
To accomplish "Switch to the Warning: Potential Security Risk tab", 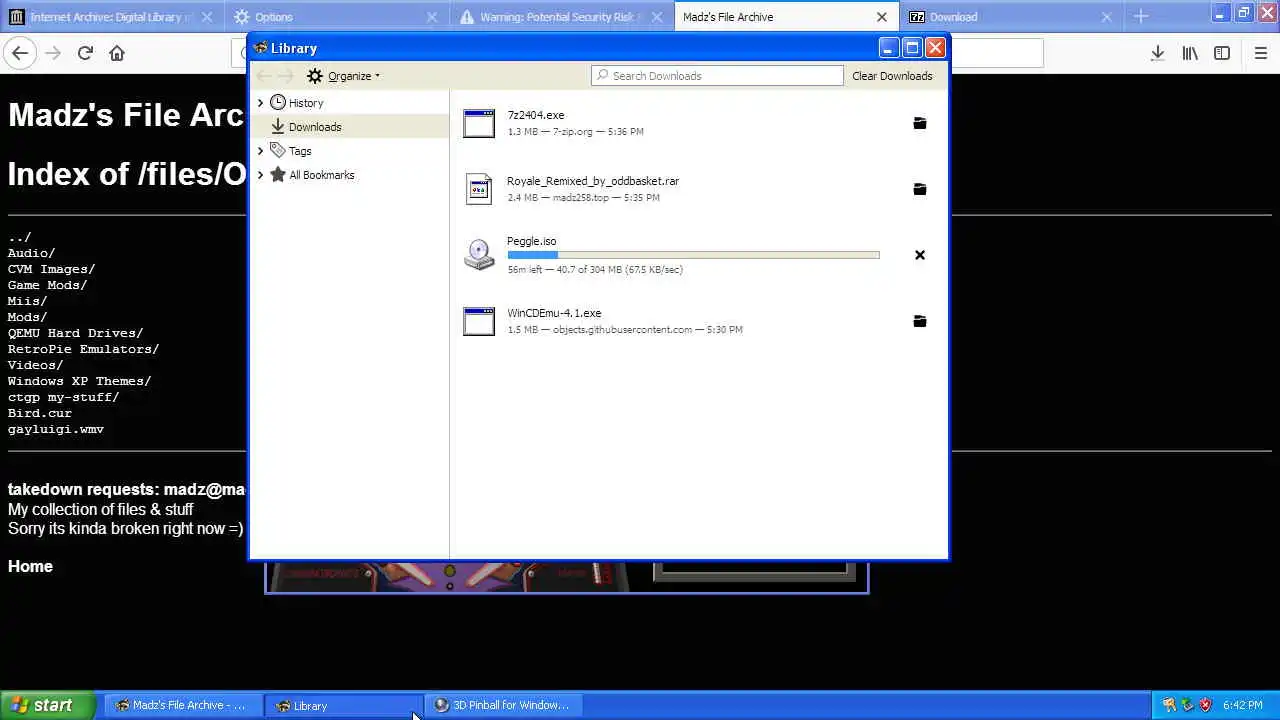I will pos(560,17).
